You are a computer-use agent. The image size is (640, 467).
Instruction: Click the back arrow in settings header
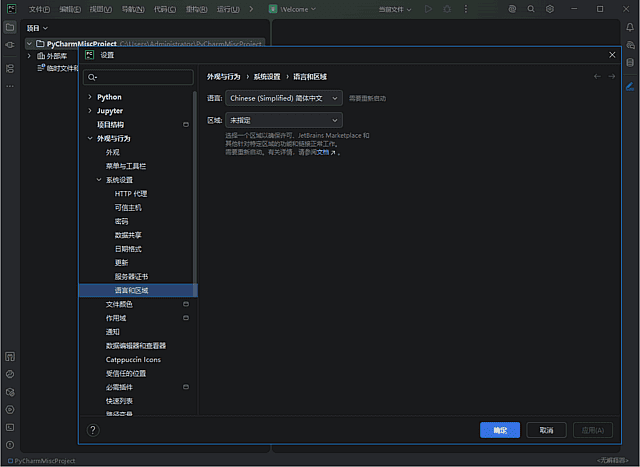coord(597,76)
